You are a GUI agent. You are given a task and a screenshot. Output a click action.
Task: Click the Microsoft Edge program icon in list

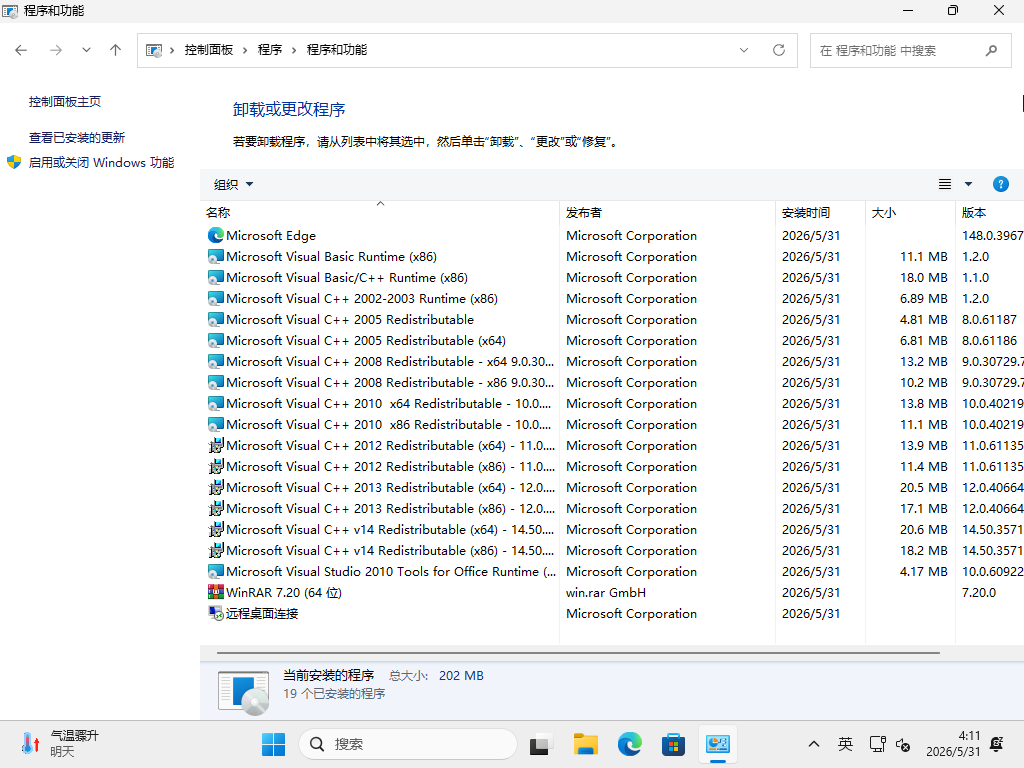pos(216,235)
